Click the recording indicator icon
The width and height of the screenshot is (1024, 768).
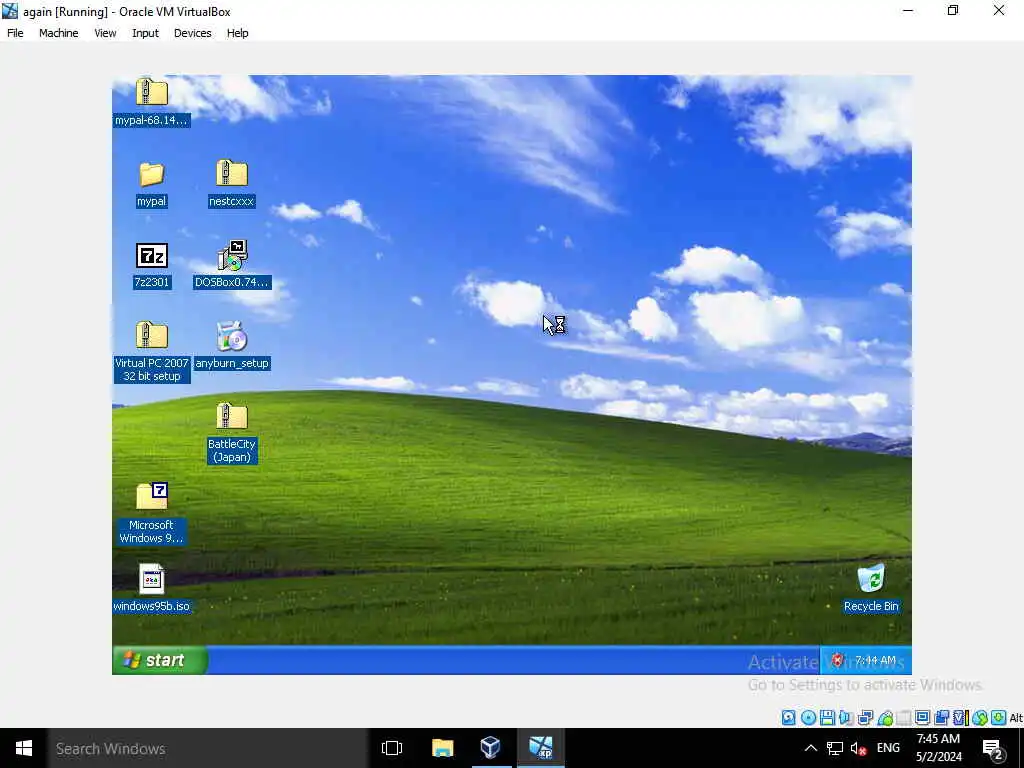coord(941,718)
